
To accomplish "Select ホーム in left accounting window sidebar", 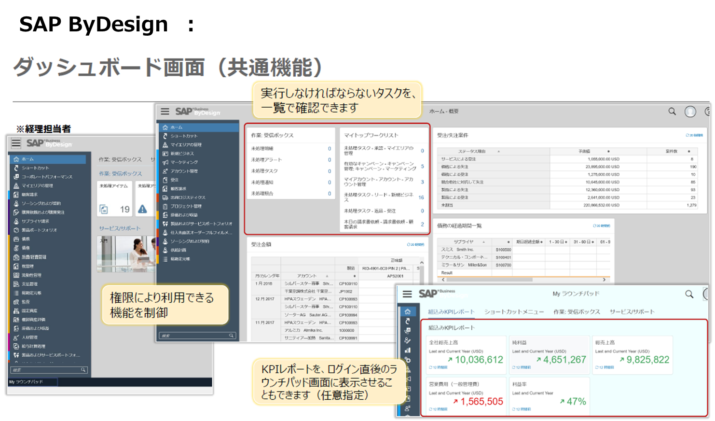I will pyautogui.click(x=47, y=159).
